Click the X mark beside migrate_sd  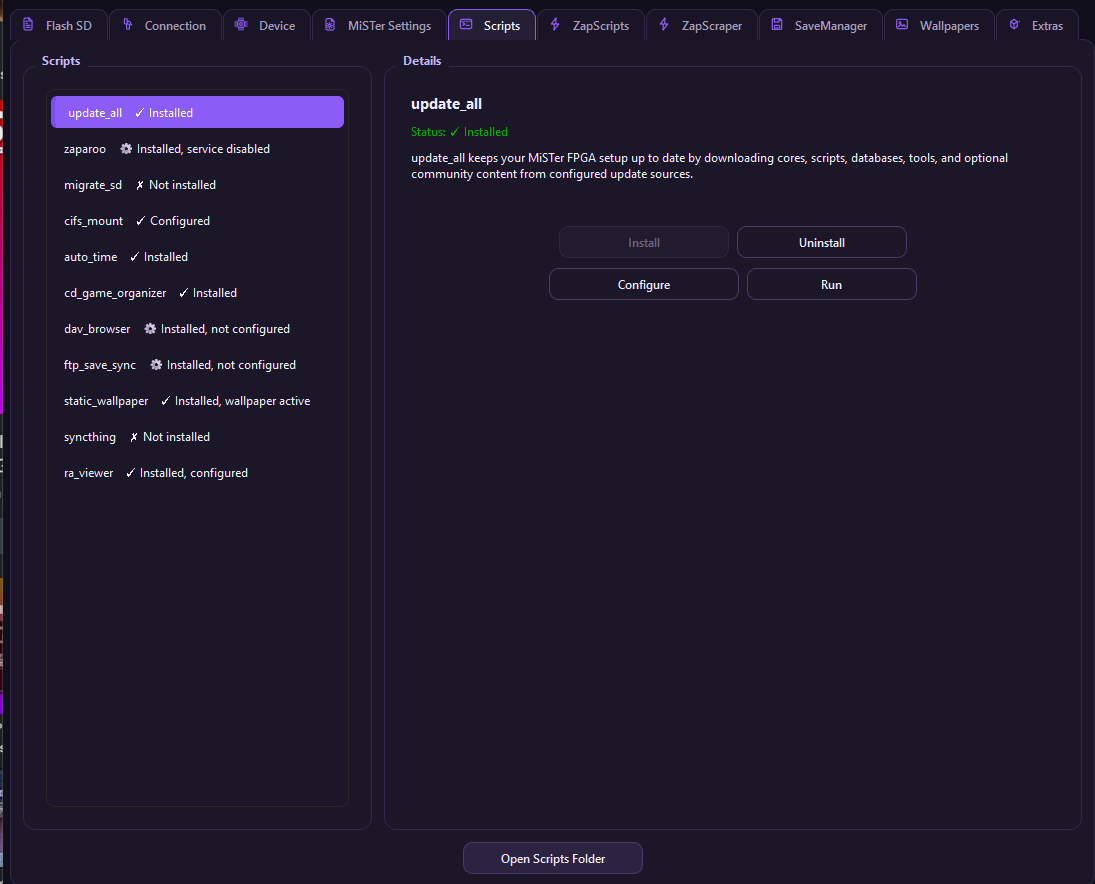tap(140, 185)
